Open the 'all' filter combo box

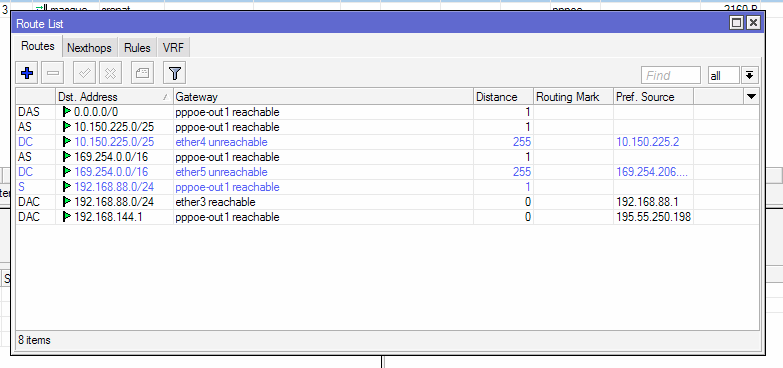pos(723,75)
